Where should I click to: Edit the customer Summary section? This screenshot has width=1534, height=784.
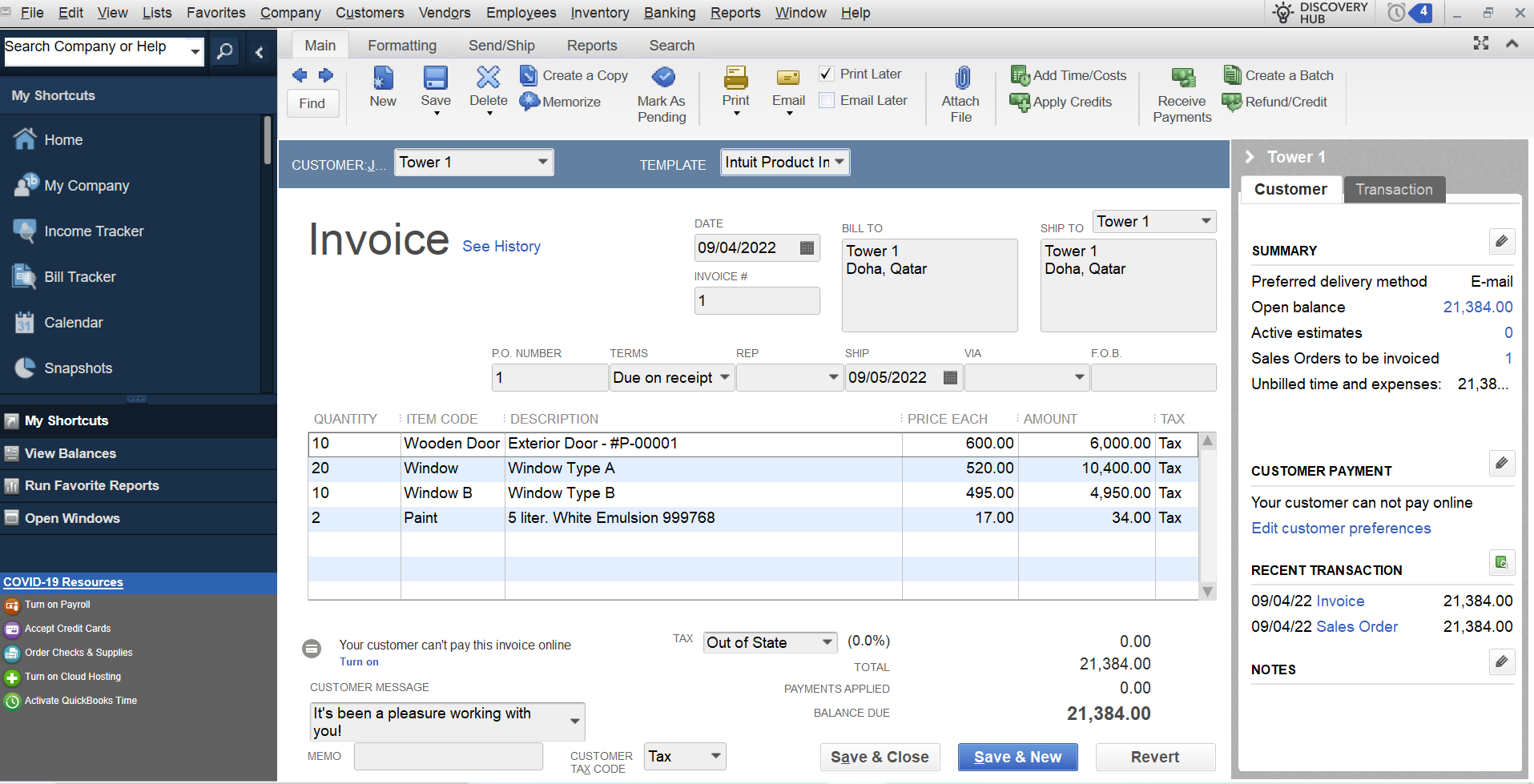click(x=1502, y=241)
